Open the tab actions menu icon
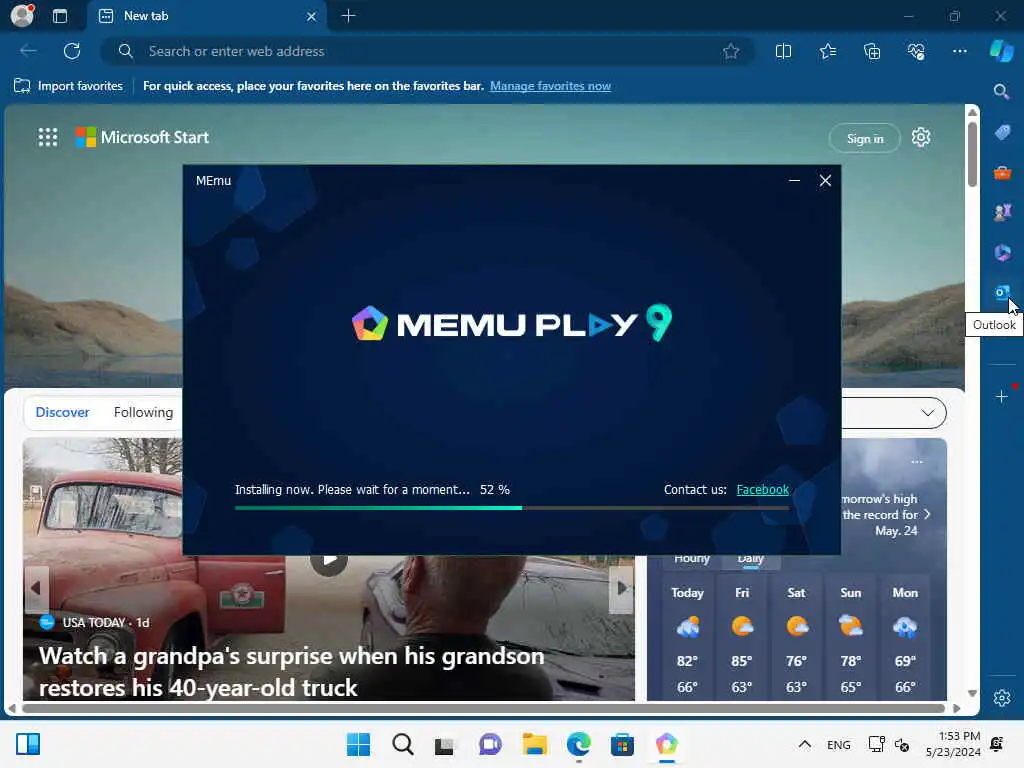 point(60,16)
